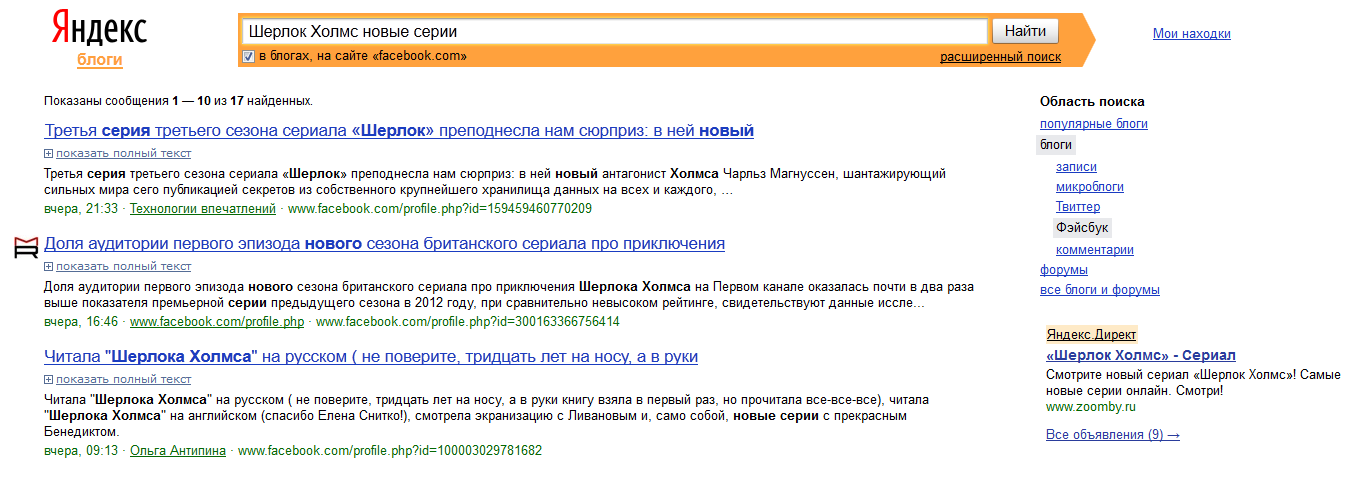The height and width of the screenshot is (477, 1346).
Task: Open result titled Читала Шерлока Холмса
Action: [371, 357]
